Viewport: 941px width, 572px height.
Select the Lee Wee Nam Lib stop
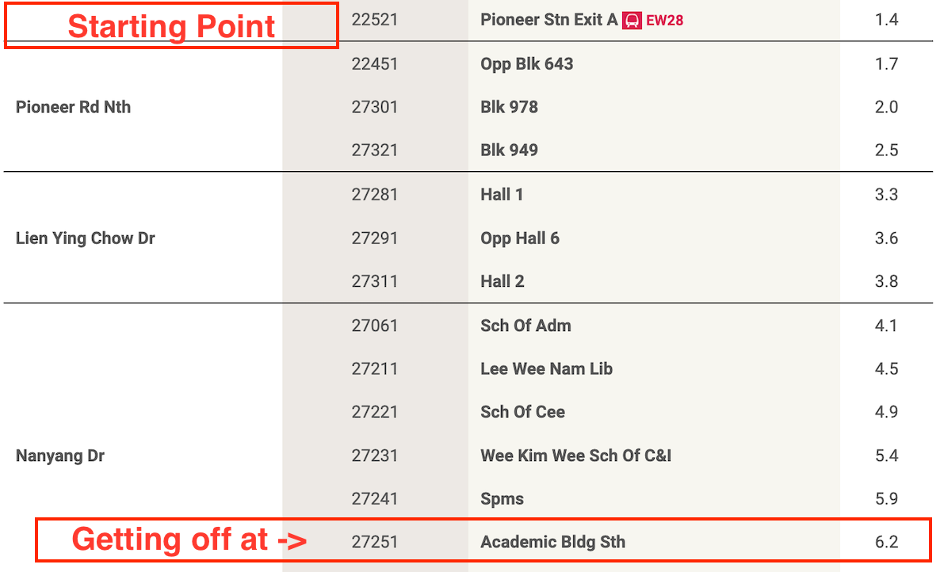pos(546,369)
